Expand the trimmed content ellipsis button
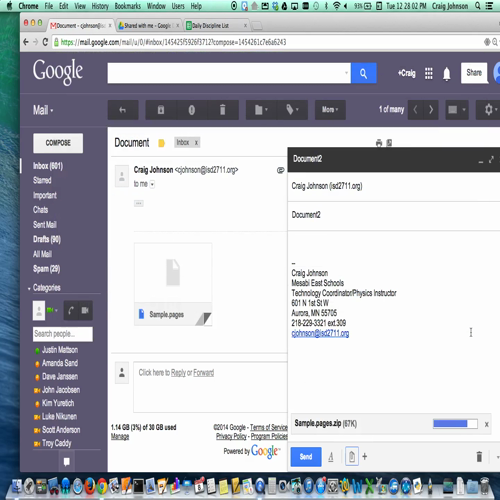The image size is (500, 500). (139, 203)
